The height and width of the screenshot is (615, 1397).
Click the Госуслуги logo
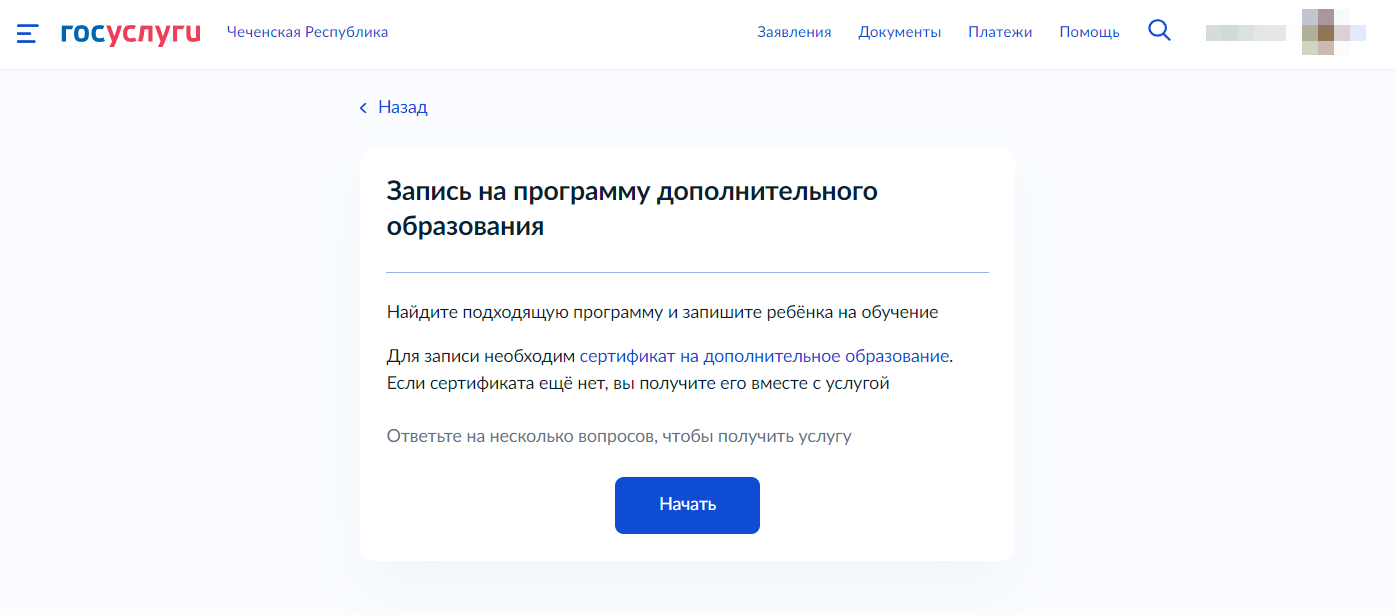(x=131, y=33)
